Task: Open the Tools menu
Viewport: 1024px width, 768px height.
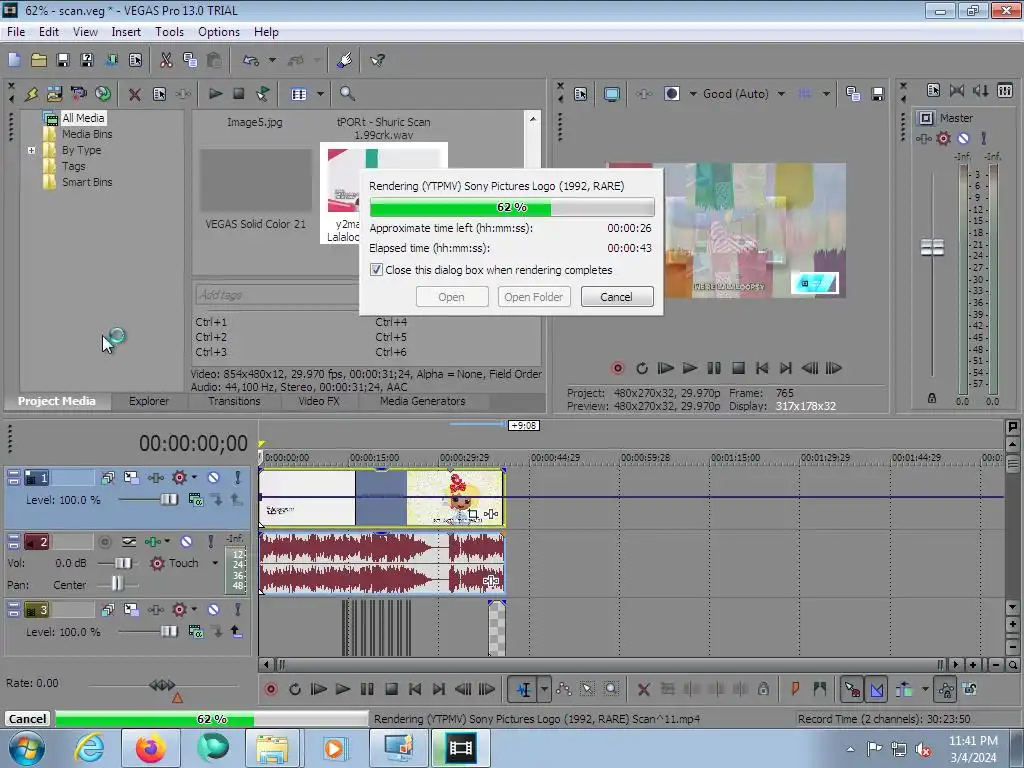Action: pos(169,32)
